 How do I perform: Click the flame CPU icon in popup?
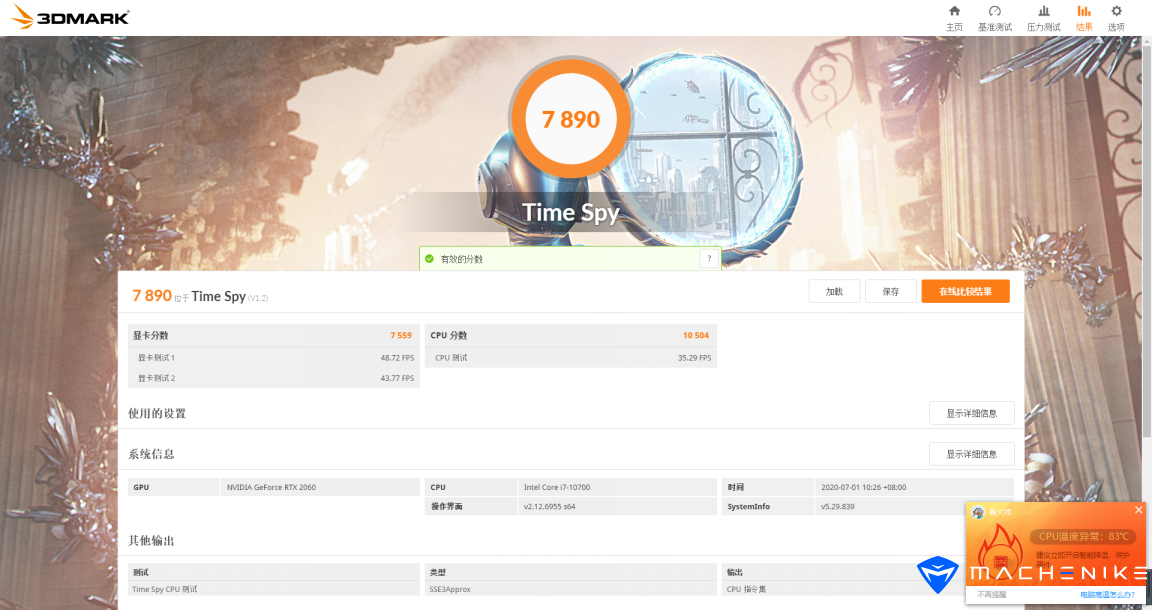[1001, 553]
